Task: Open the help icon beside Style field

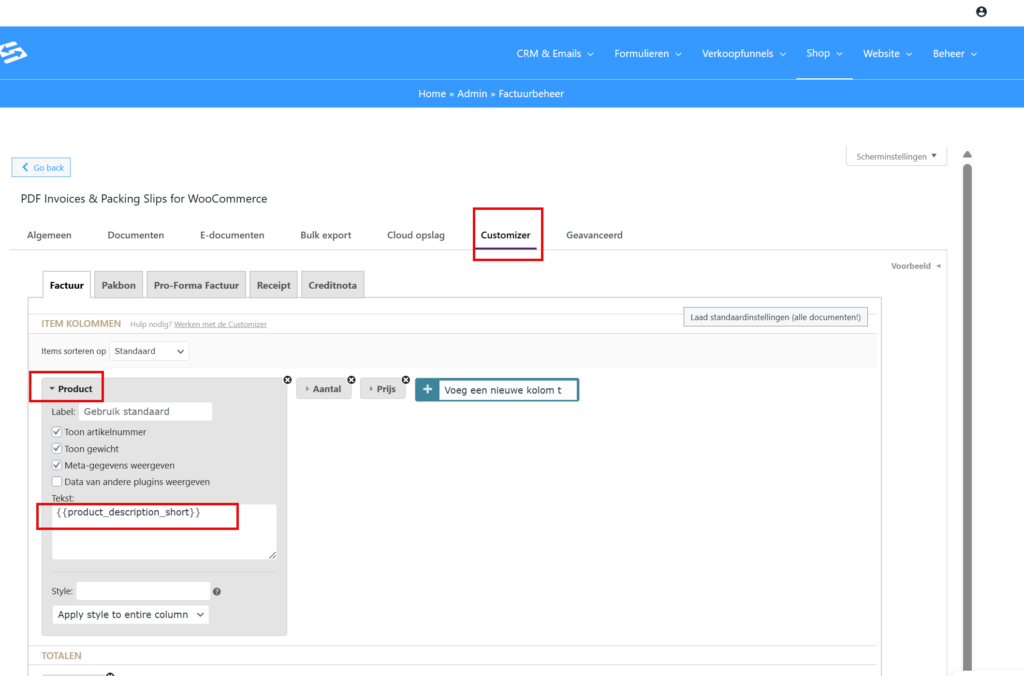Action: click(217, 592)
